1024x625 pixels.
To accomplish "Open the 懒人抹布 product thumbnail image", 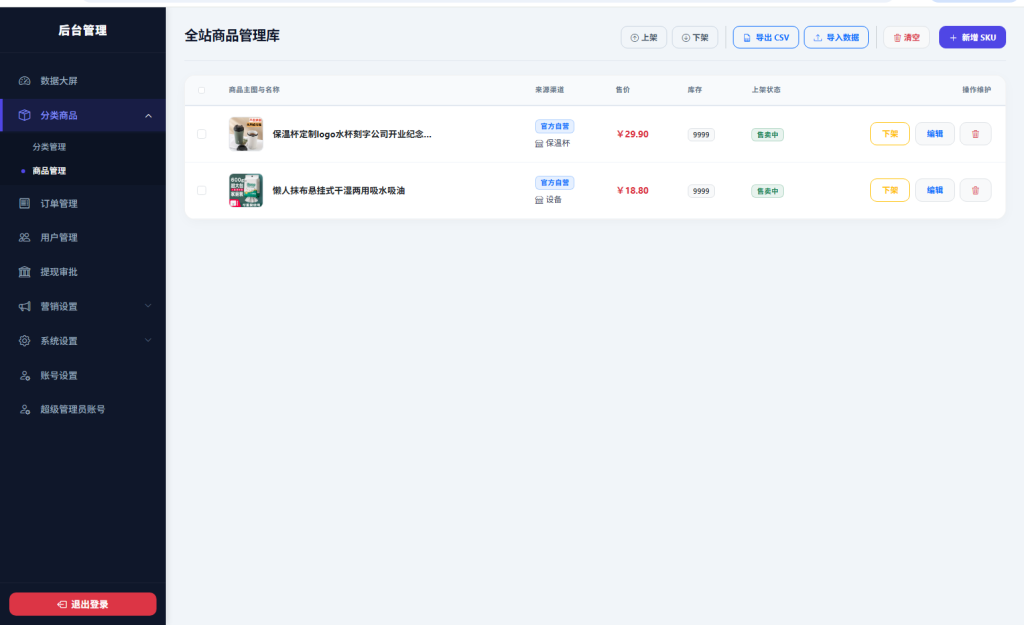I will 246,190.
